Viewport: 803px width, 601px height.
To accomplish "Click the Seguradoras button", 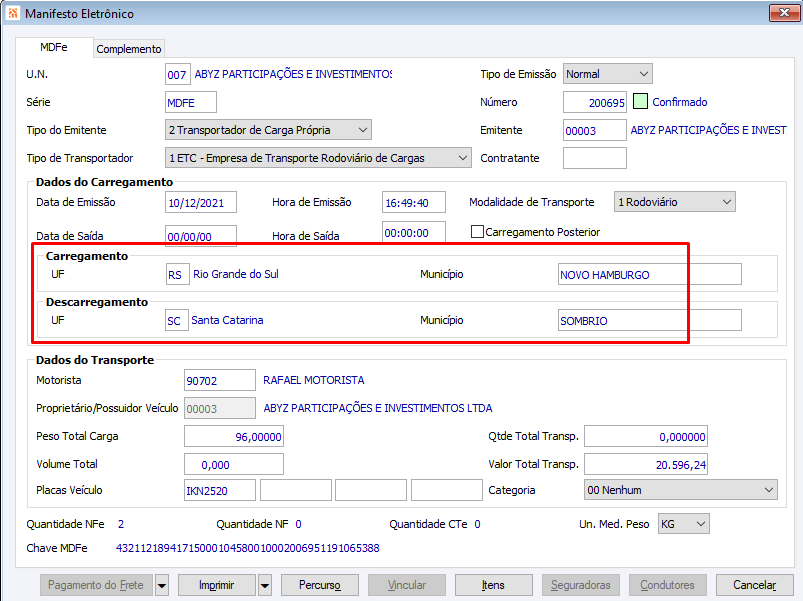I will 580,585.
